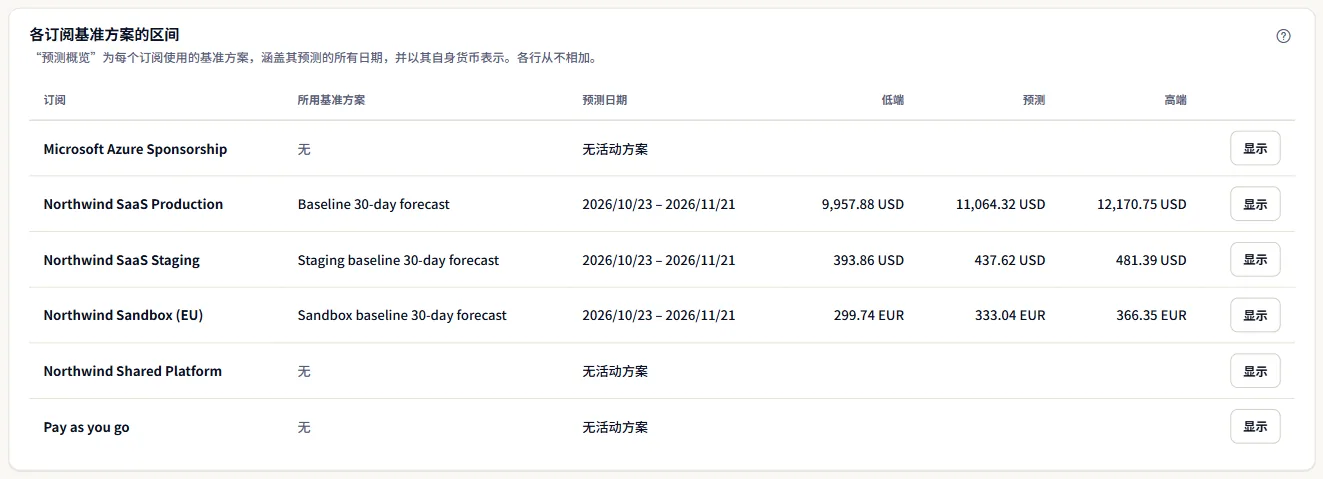Click 无活动方案 in the Pay as you go row
This screenshot has height=479, width=1323.
615,427
